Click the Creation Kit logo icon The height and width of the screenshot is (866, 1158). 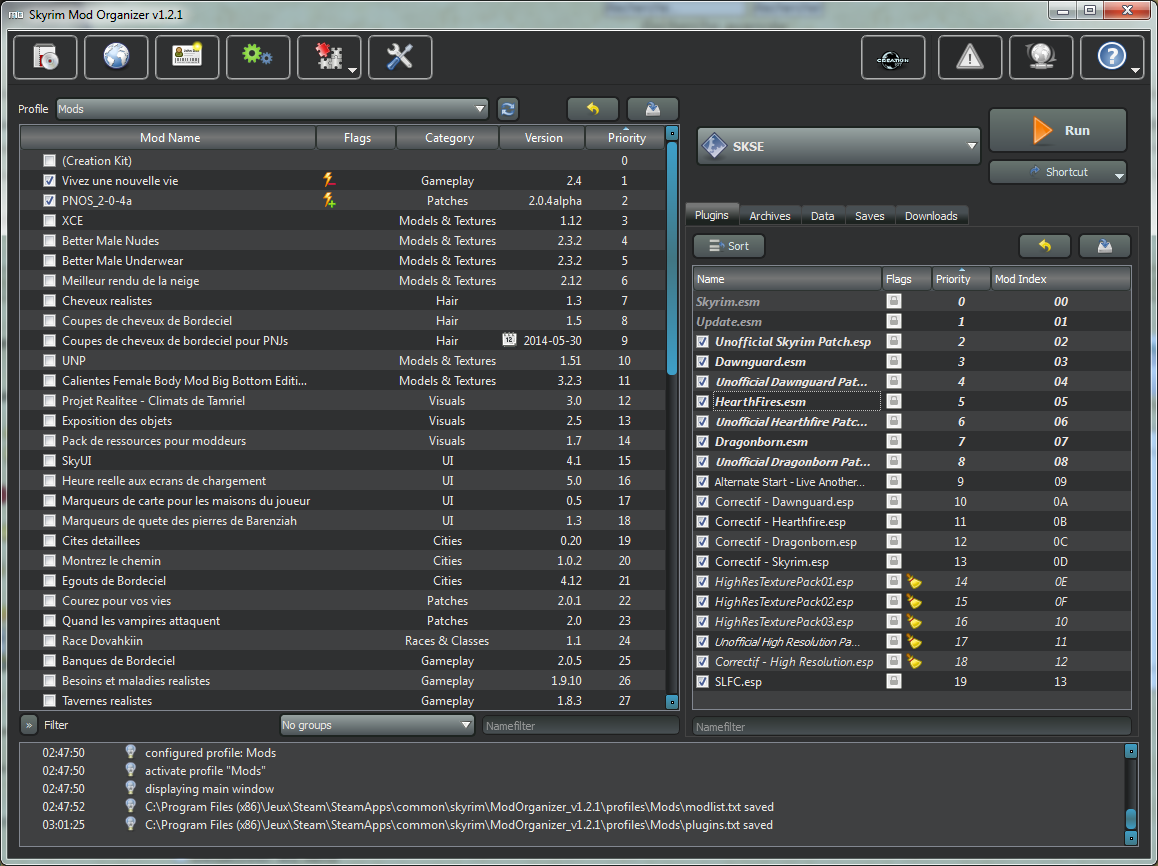point(893,57)
